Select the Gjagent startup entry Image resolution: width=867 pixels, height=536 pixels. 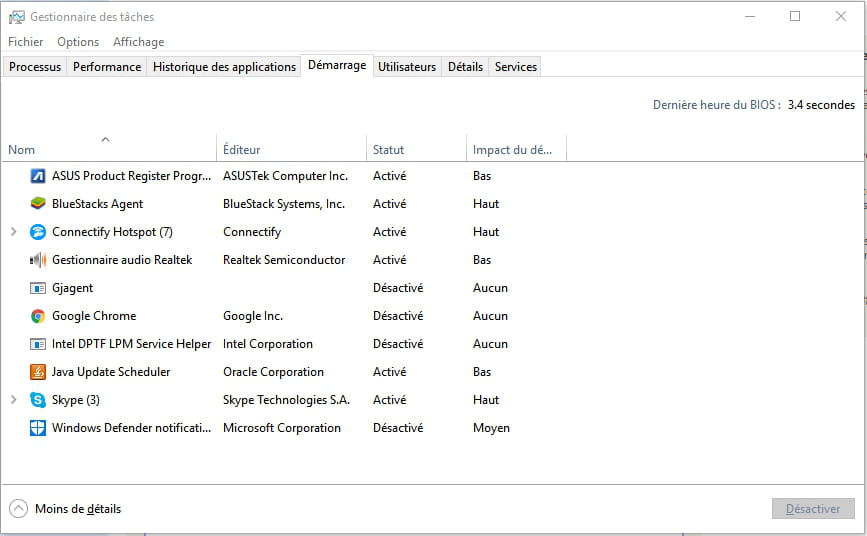click(x=72, y=288)
